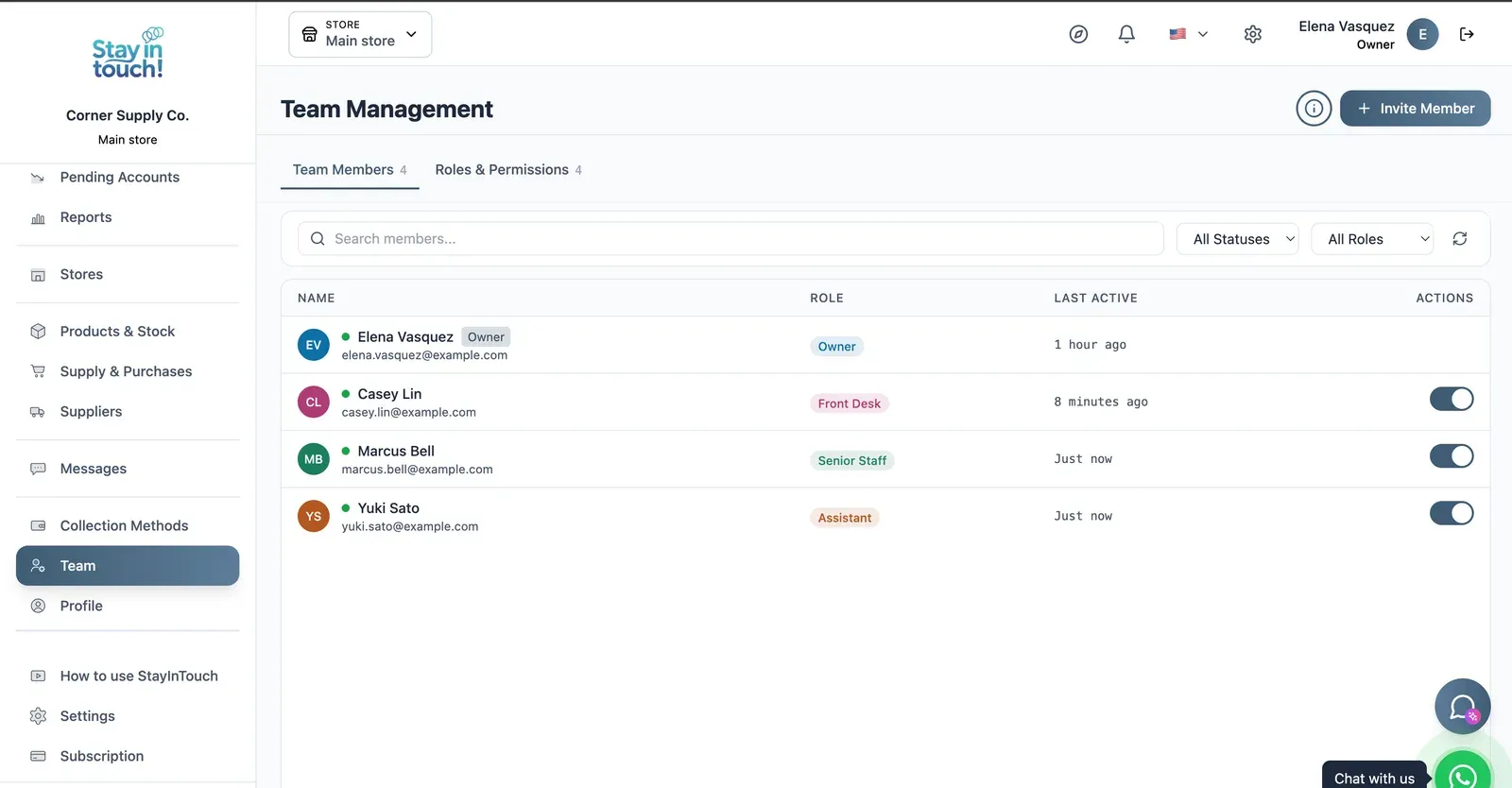Toggle Marcus Bell's active status
The height and width of the screenshot is (788, 1512).
pyautogui.click(x=1452, y=456)
